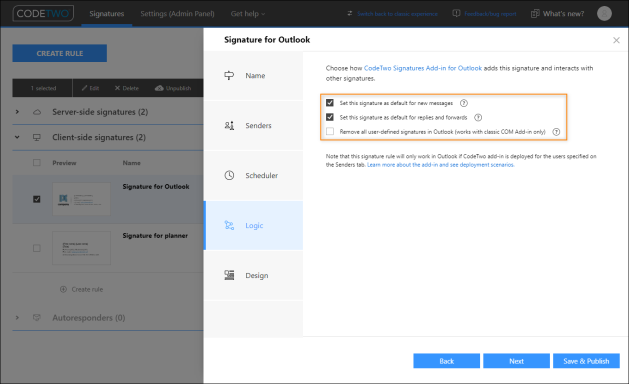Click the Next button
This screenshot has height=384, width=629.
pyautogui.click(x=516, y=361)
